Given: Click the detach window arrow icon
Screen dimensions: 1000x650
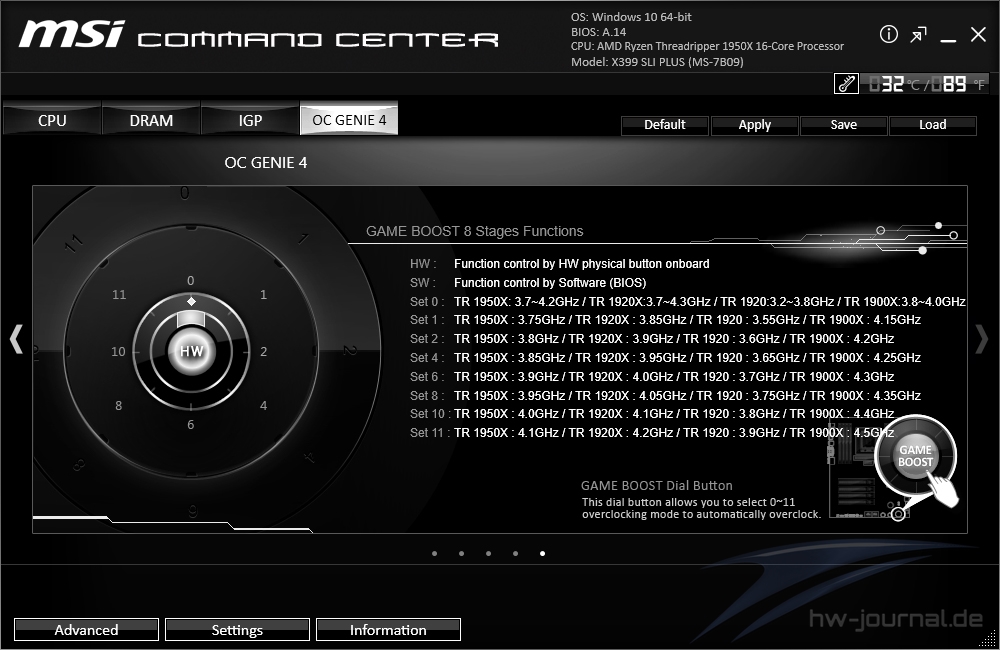Looking at the screenshot, I should [918, 35].
